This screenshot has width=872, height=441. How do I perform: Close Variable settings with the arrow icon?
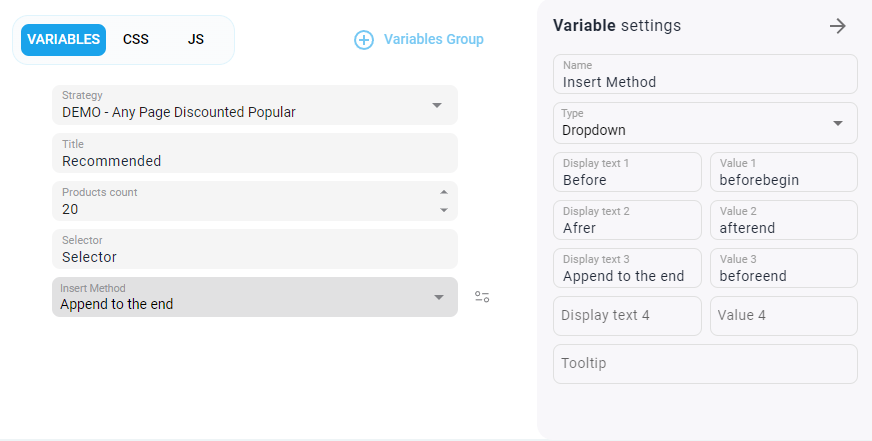(x=838, y=26)
